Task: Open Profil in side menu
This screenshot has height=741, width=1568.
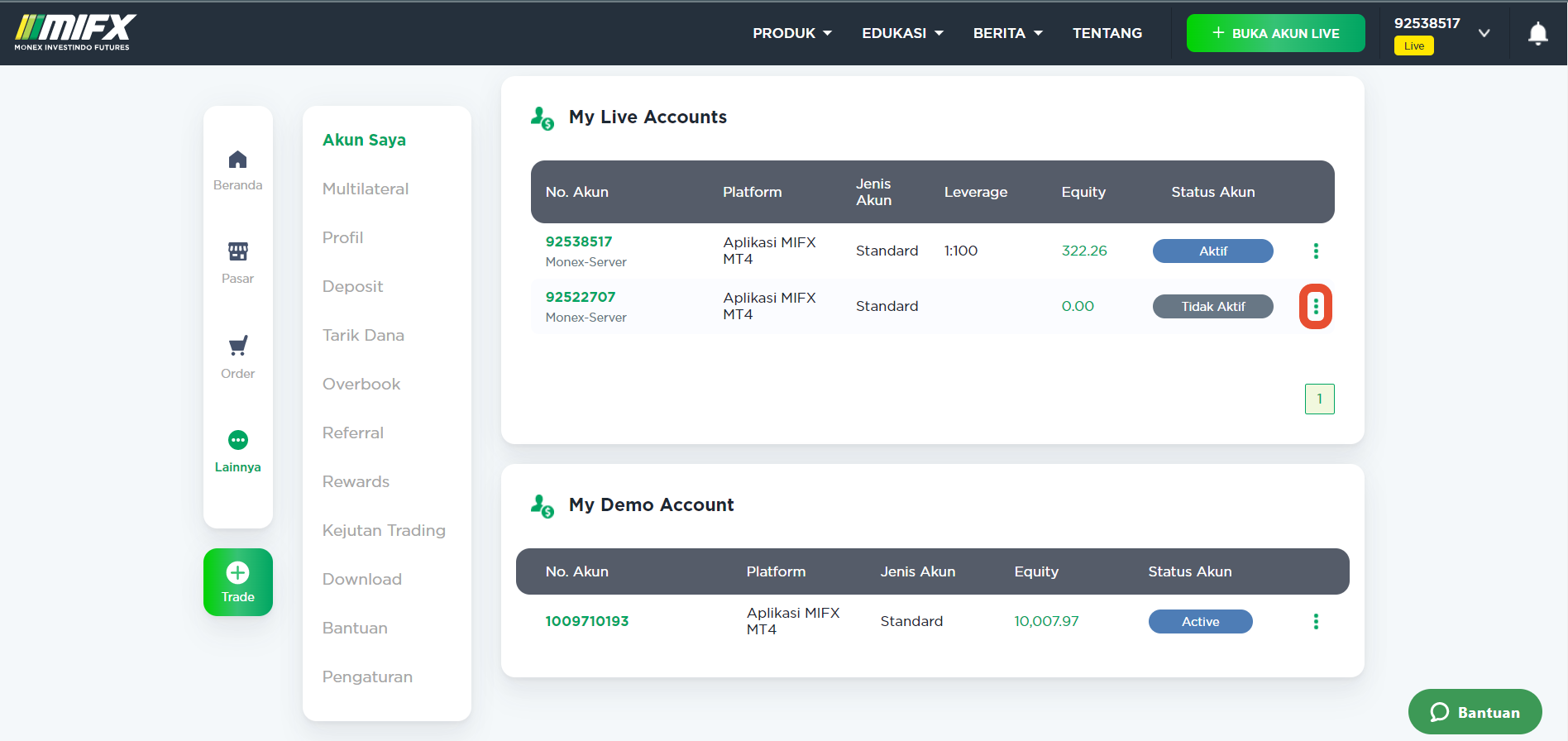Action: (342, 237)
